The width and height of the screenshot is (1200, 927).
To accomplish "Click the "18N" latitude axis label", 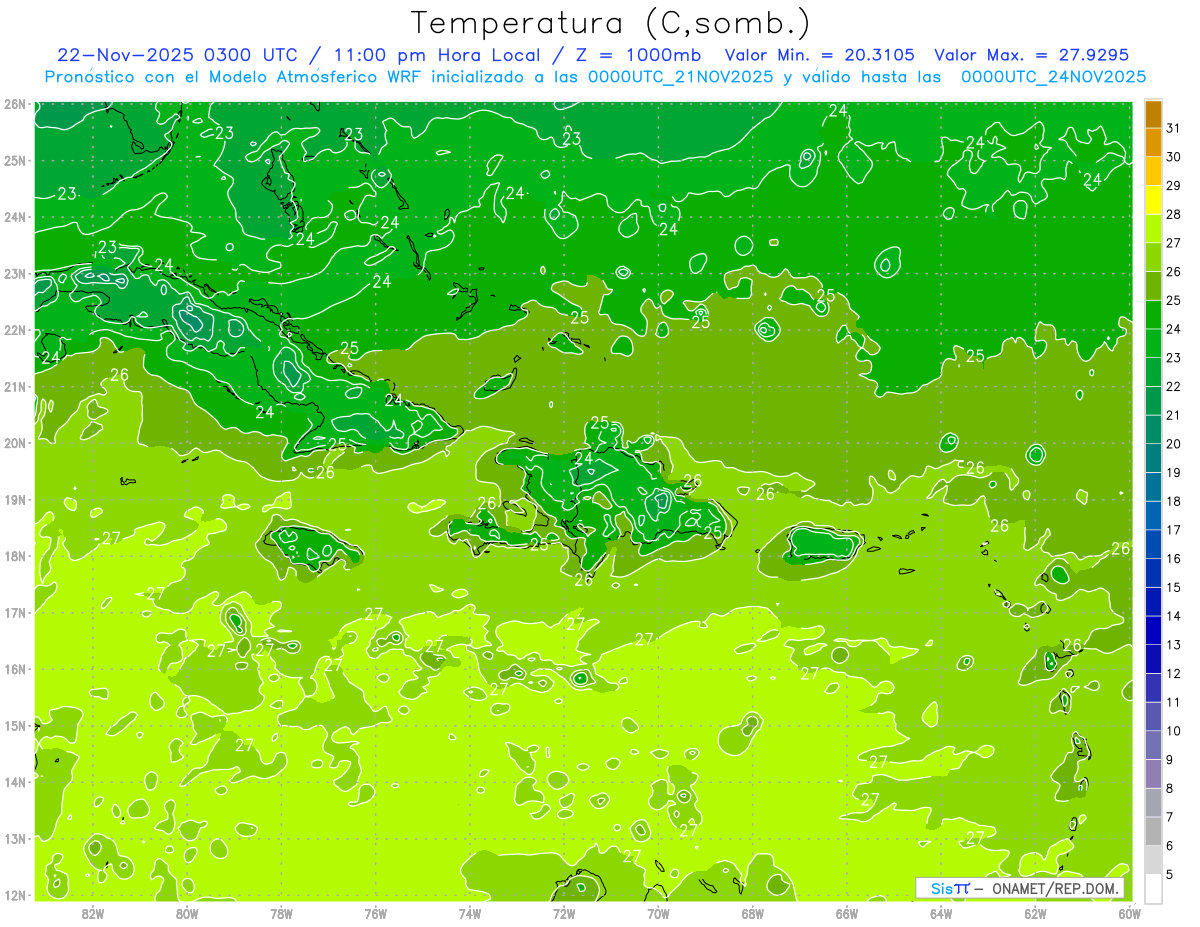I will [15, 556].
